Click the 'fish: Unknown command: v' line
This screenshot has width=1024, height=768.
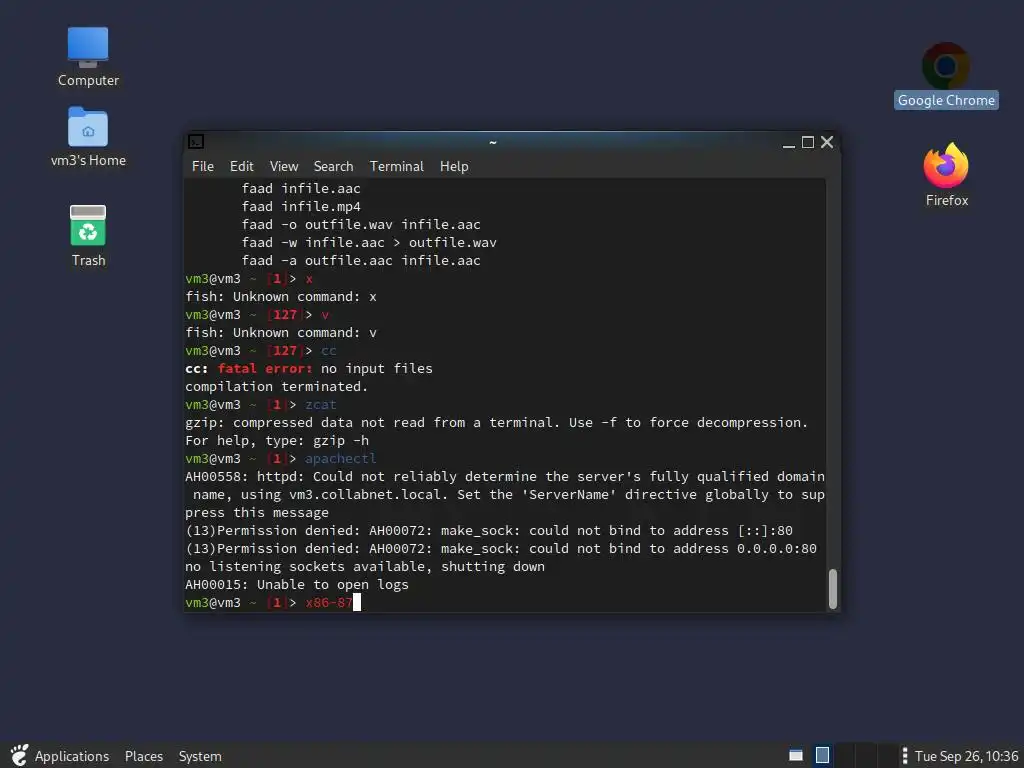281,332
